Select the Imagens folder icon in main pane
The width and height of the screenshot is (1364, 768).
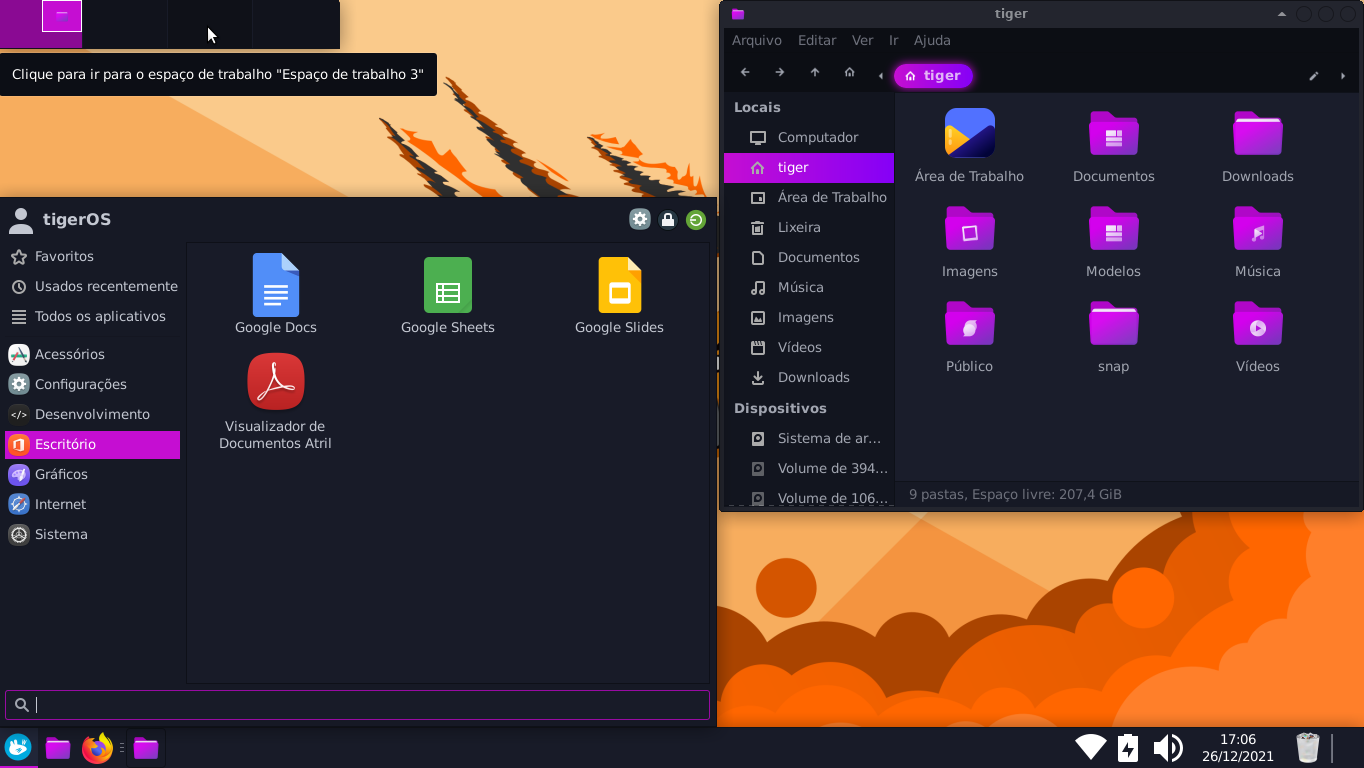click(969, 228)
